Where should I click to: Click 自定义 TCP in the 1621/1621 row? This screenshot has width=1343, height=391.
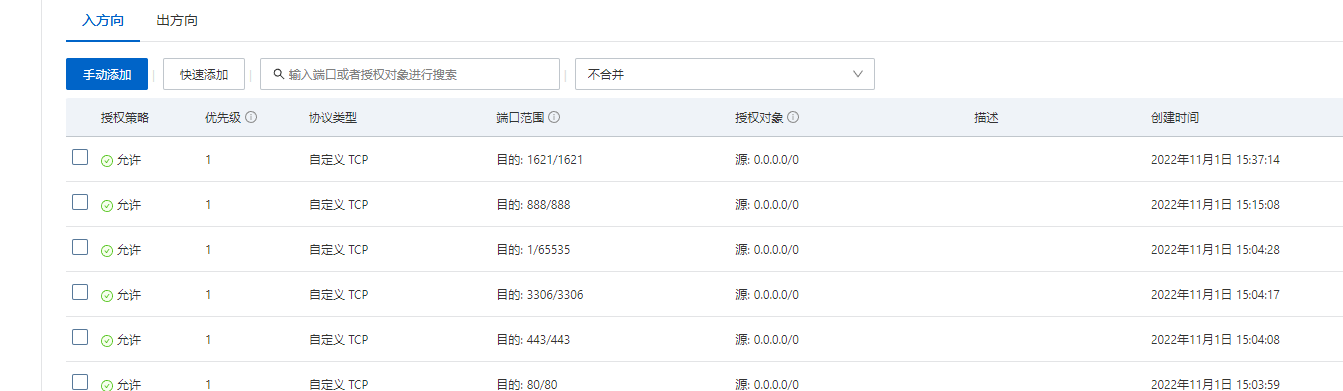coord(338,160)
